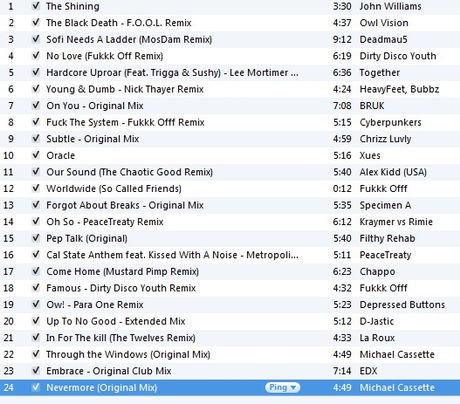Select The Black Death - F.O.O.L. Remix track
460x404 pixels.
coord(230,23)
